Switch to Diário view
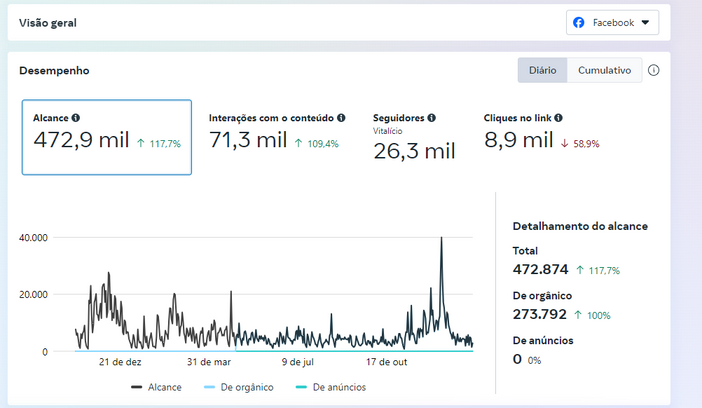 [x=543, y=70]
